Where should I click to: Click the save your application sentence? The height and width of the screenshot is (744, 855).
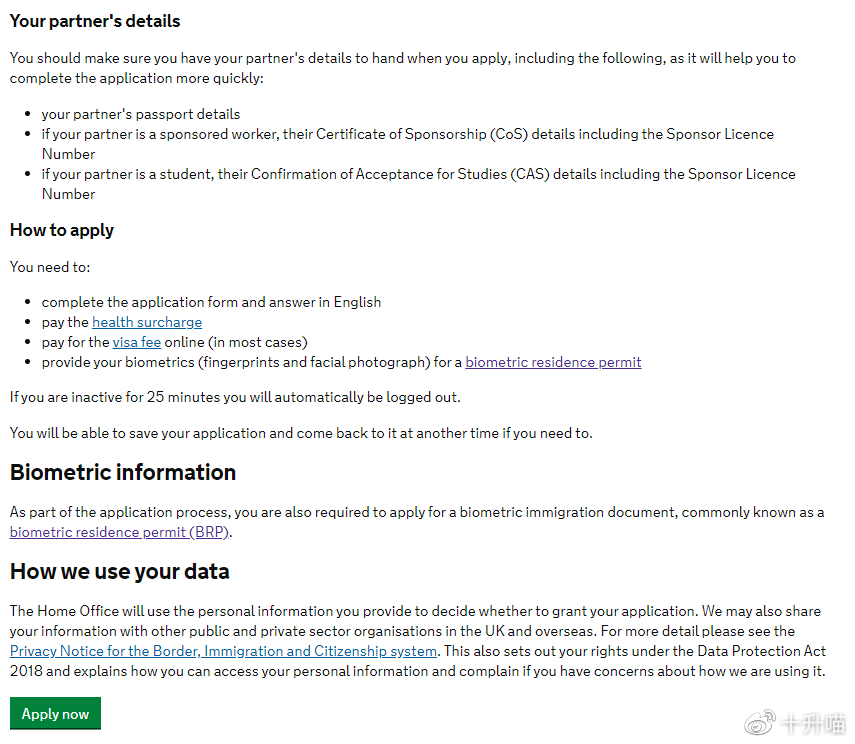click(x=301, y=433)
